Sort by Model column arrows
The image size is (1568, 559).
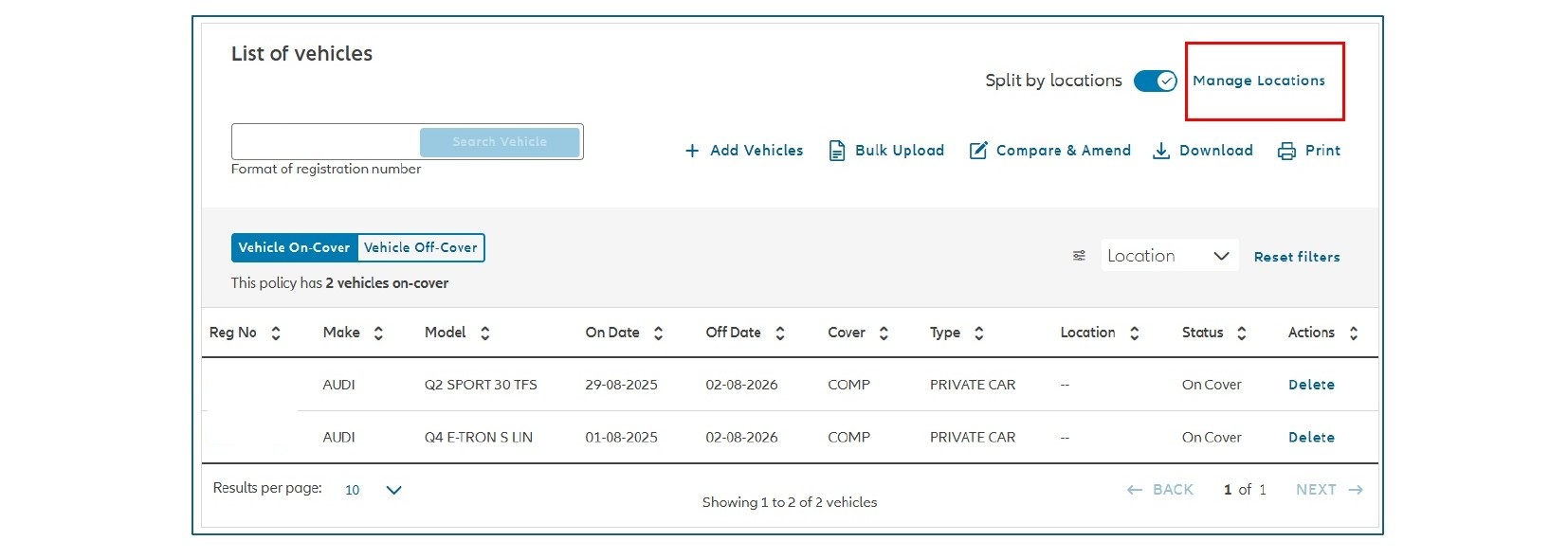tap(485, 333)
